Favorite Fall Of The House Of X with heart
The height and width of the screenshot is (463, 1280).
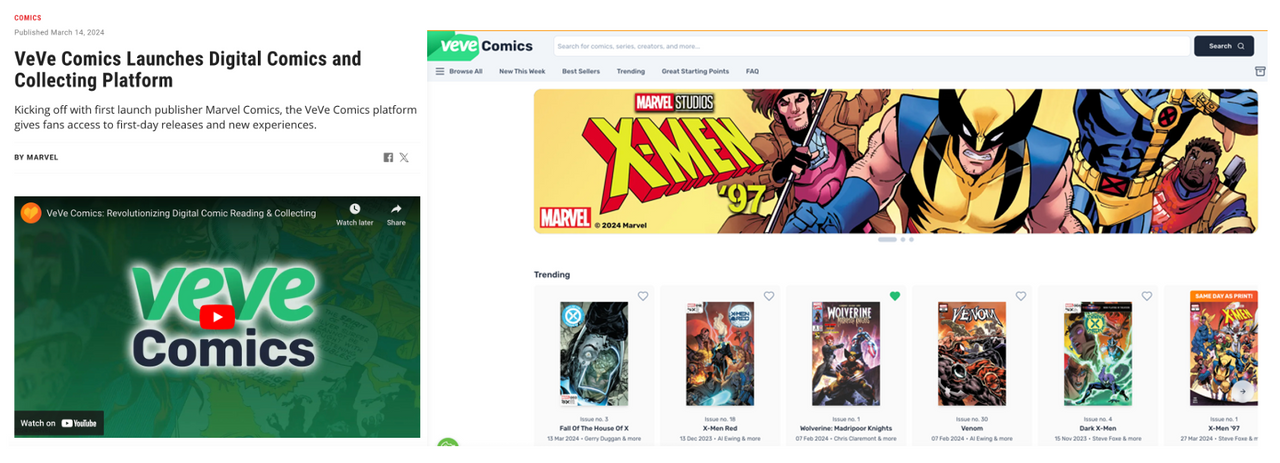[x=643, y=296]
